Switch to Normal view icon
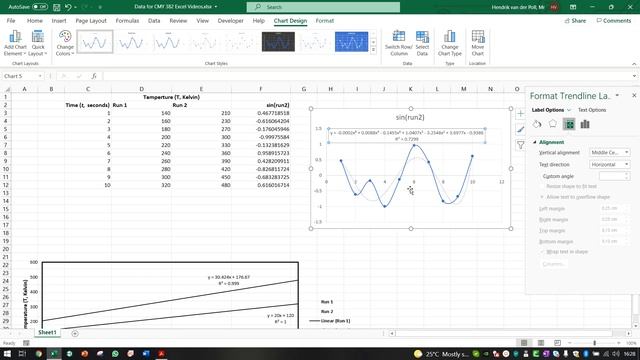Screen dimensions: 640x360 coord(524,343)
